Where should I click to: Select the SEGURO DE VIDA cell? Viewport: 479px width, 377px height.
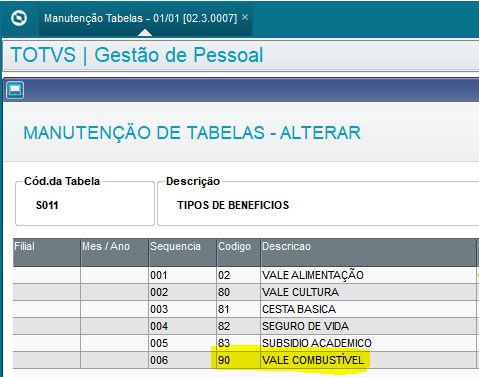tap(368, 326)
